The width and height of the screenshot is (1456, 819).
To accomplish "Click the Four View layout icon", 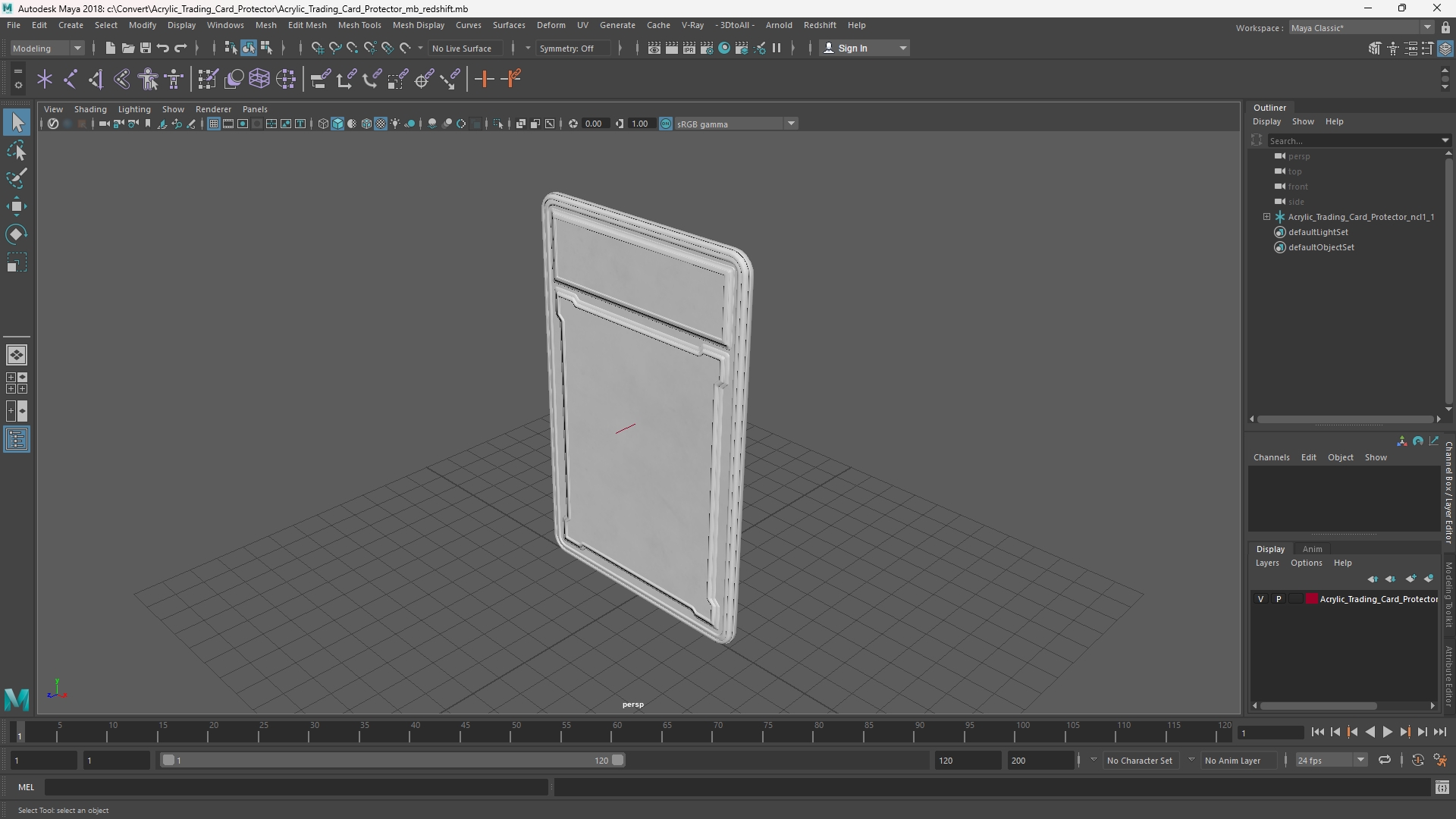I will pyautogui.click(x=17, y=383).
